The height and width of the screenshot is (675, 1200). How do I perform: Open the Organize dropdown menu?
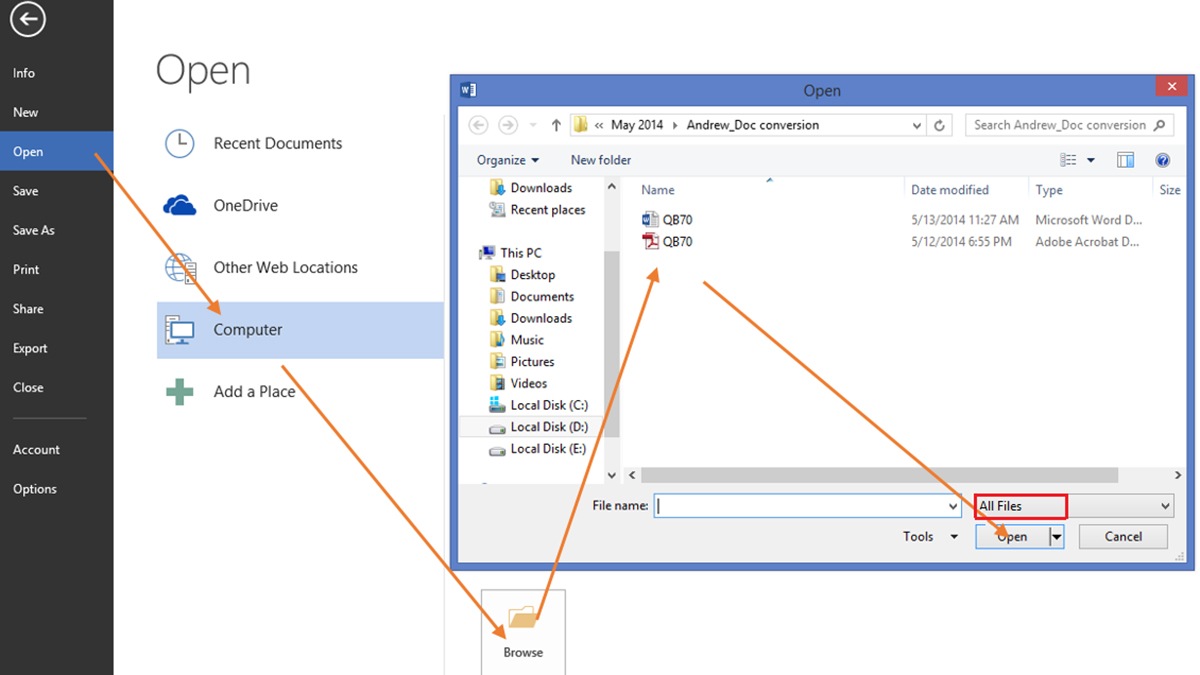click(x=506, y=159)
